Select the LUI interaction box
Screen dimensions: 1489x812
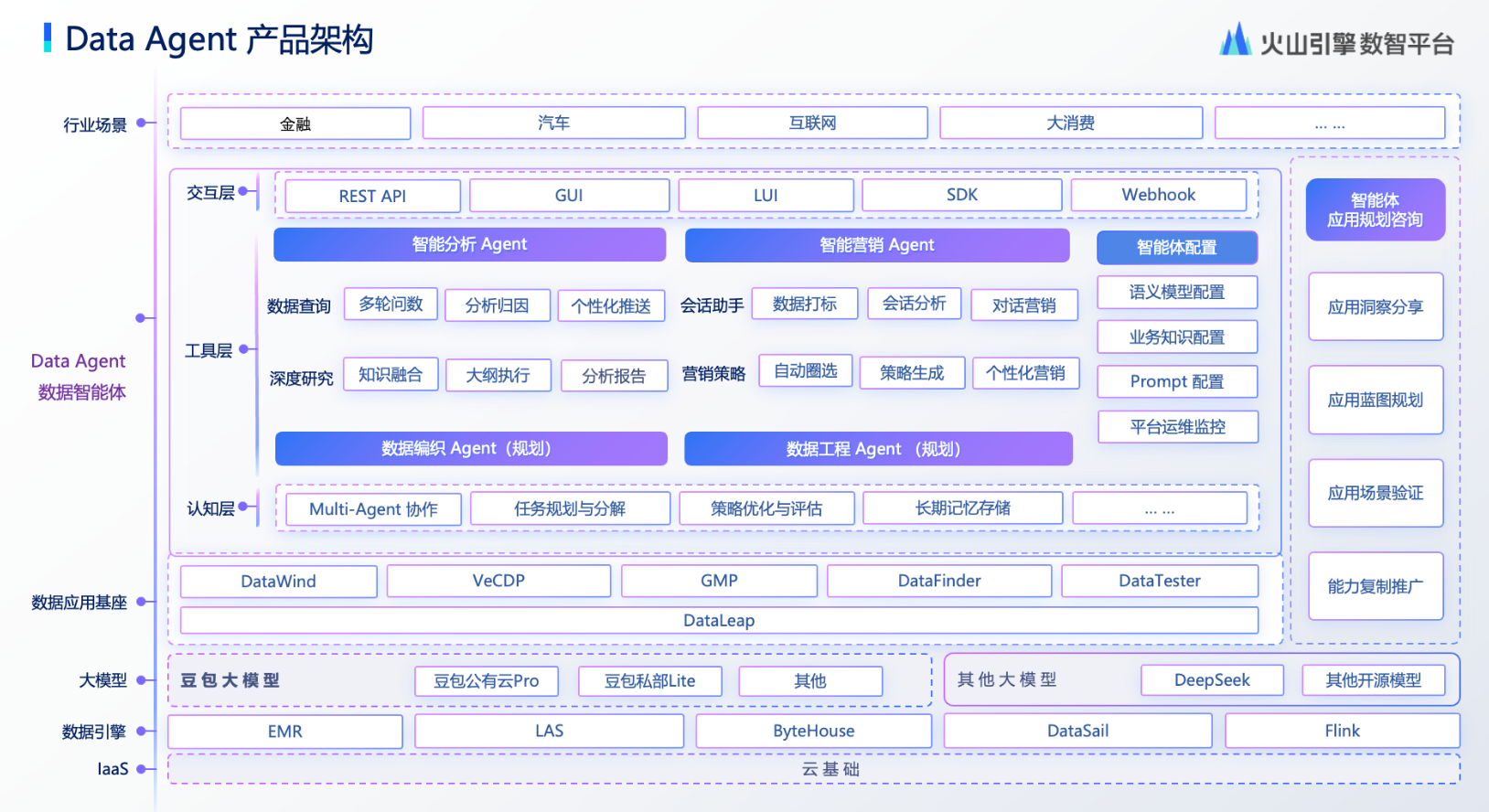(x=766, y=195)
